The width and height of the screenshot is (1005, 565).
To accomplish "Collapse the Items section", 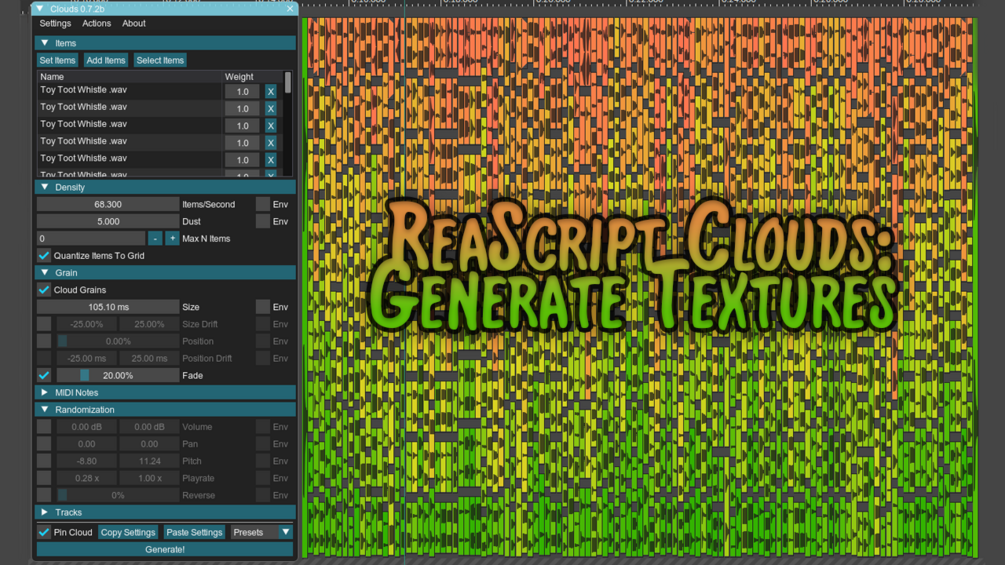I will coord(44,43).
